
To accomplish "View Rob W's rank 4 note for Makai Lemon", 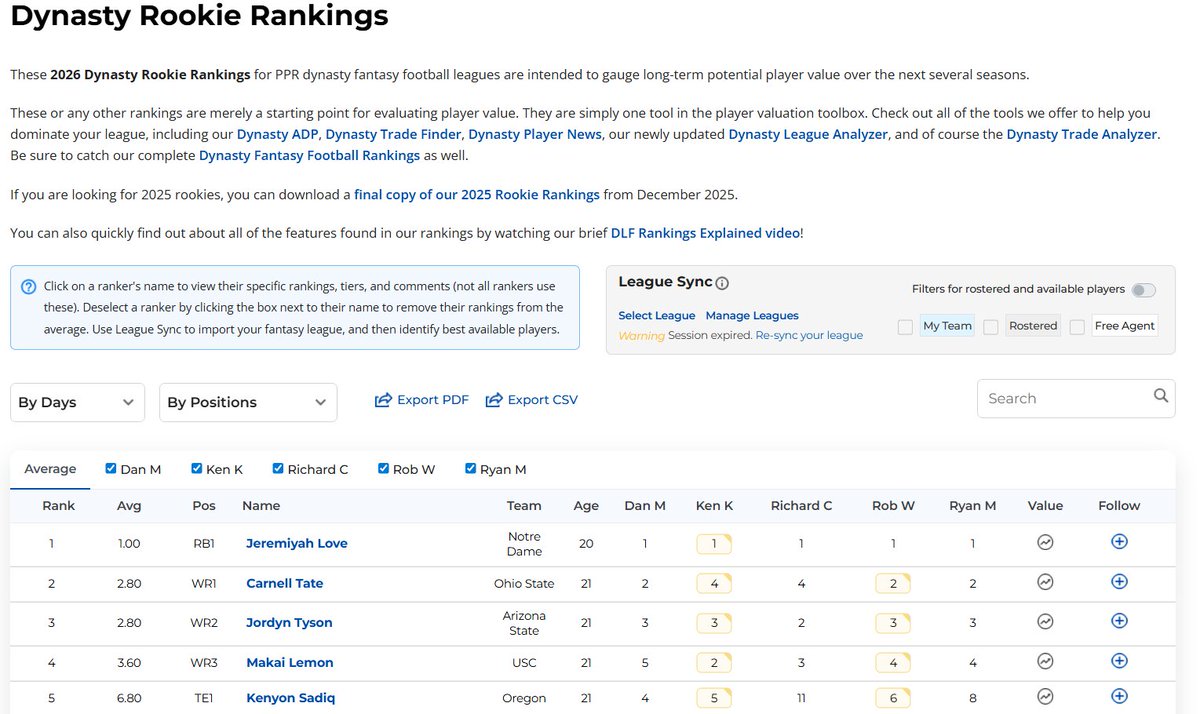I will click(x=893, y=662).
